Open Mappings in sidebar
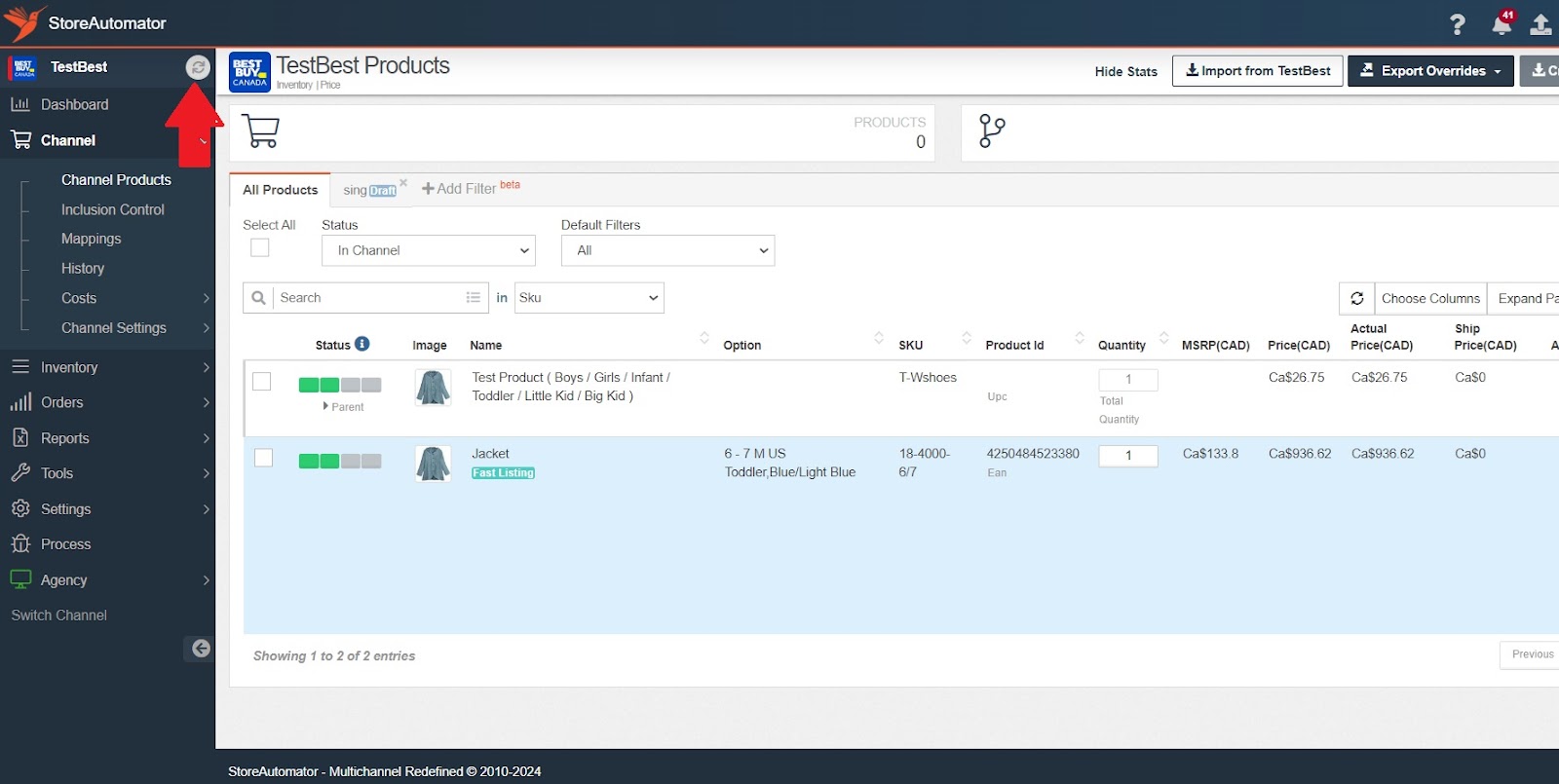This screenshot has height=784, width=1559. click(x=92, y=239)
